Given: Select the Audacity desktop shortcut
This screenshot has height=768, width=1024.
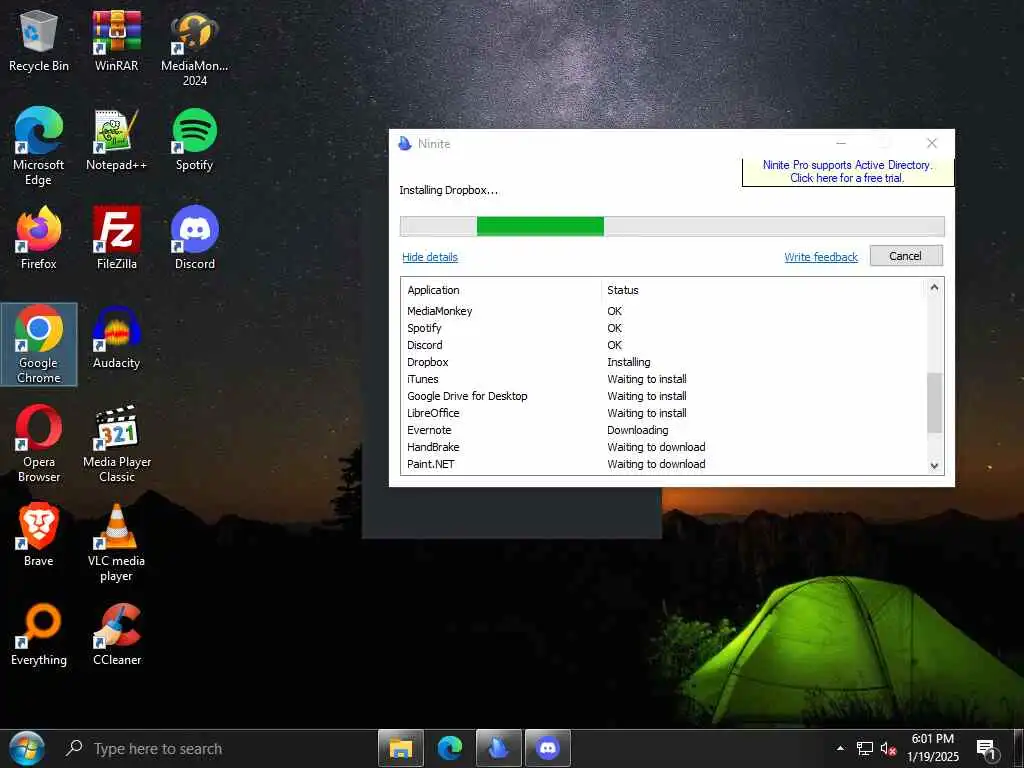Looking at the screenshot, I should 116,338.
